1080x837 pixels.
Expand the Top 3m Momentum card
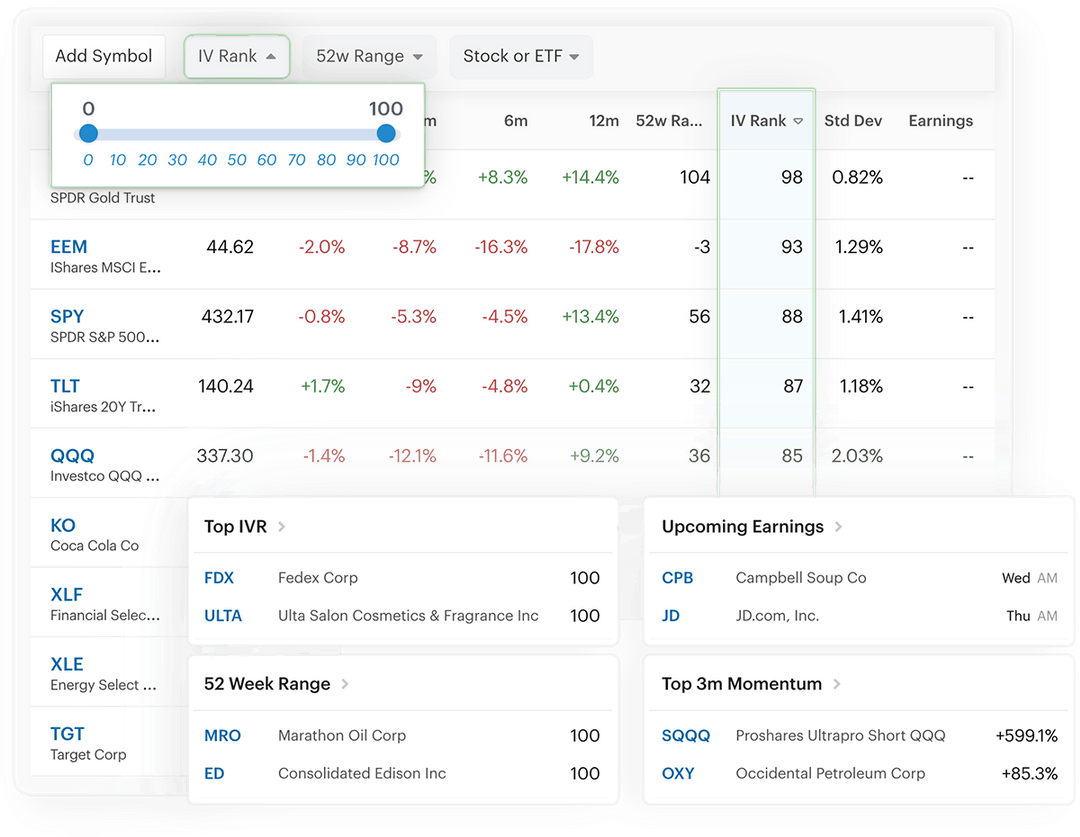pos(836,684)
